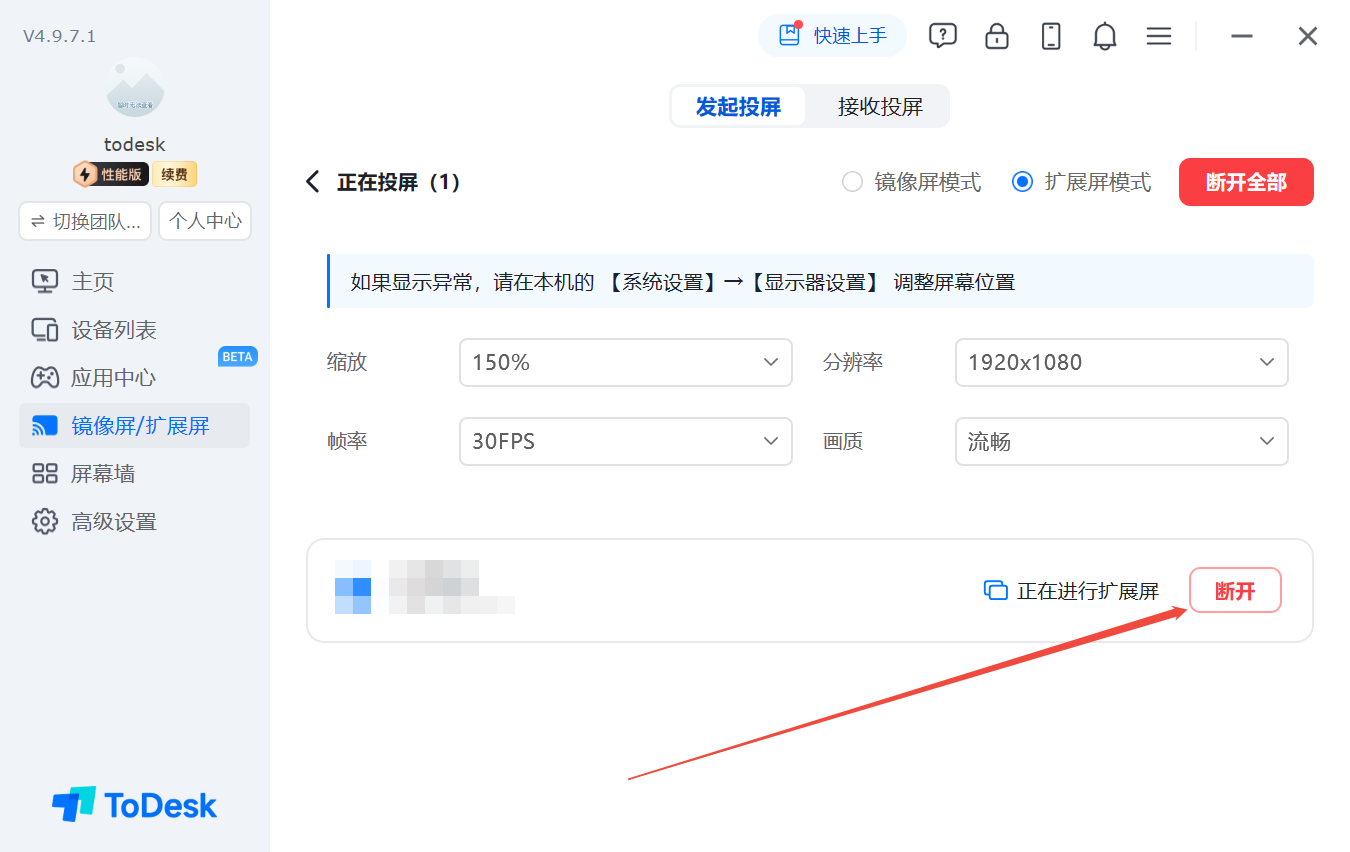
Task: Close the ToDesk window
Action: pyautogui.click(x=1307, y=36)
